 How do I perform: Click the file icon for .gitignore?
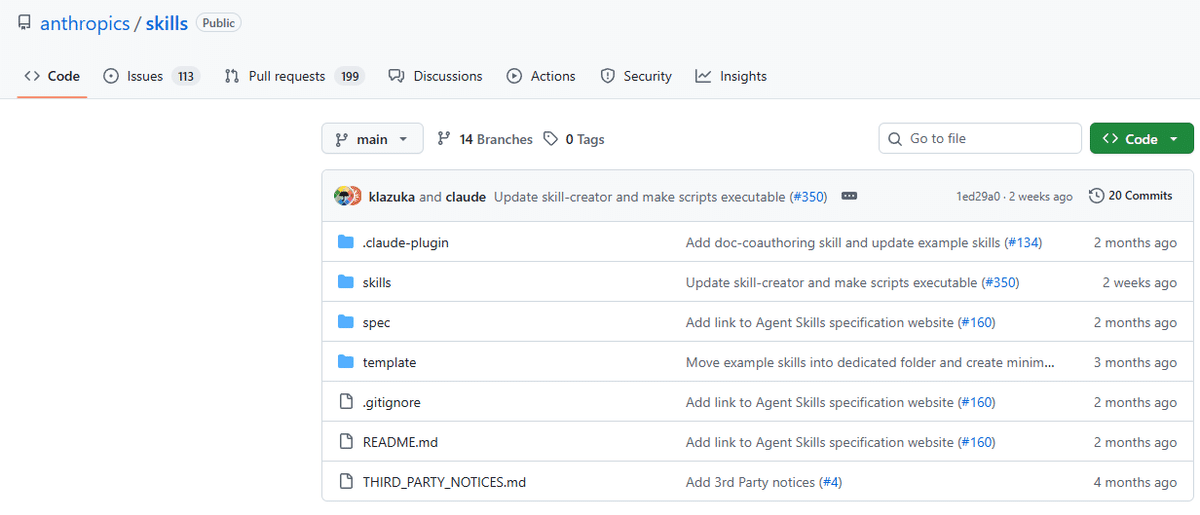tap(346, 402)
